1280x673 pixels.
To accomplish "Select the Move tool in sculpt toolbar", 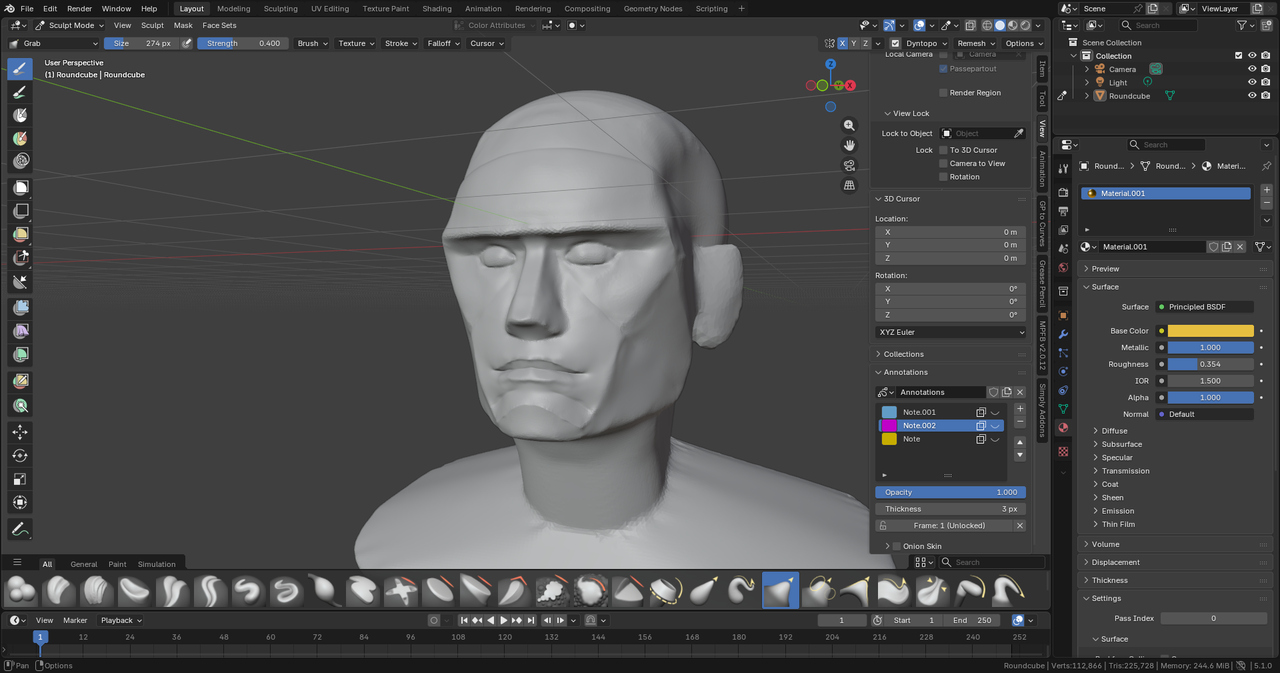I will pos(20,432).
